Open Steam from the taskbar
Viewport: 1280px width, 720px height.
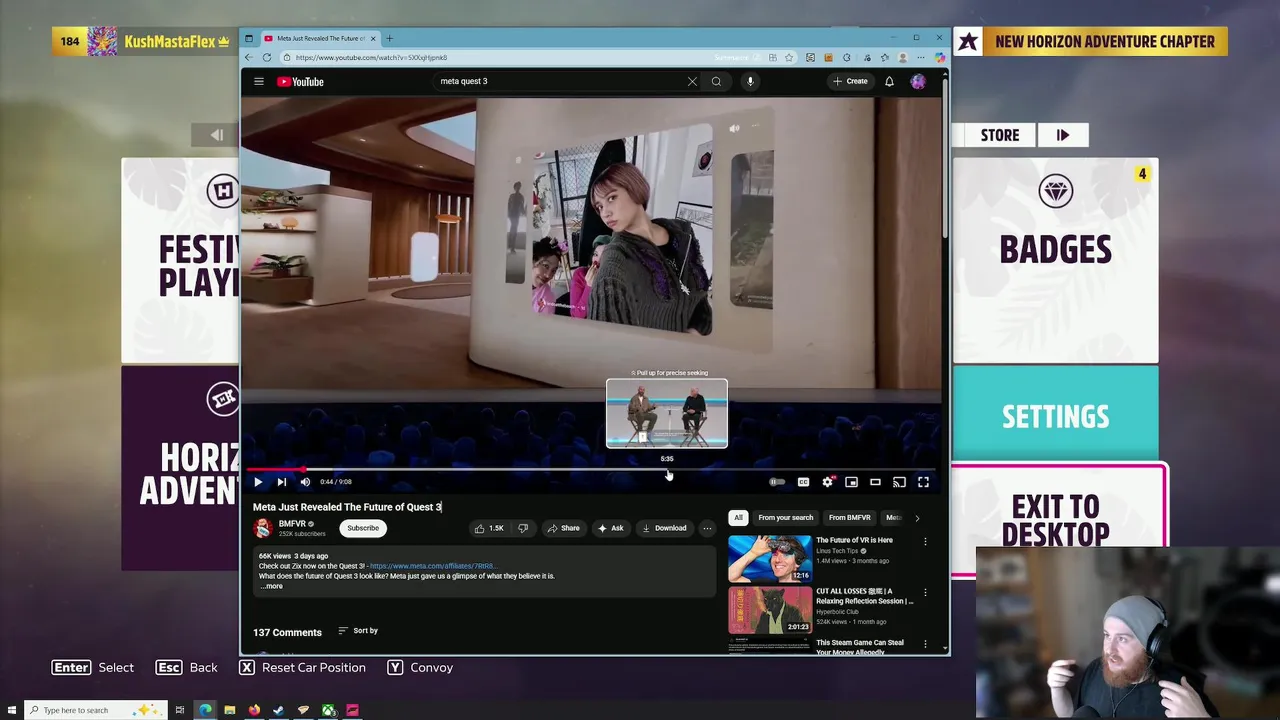click(278, 710)
